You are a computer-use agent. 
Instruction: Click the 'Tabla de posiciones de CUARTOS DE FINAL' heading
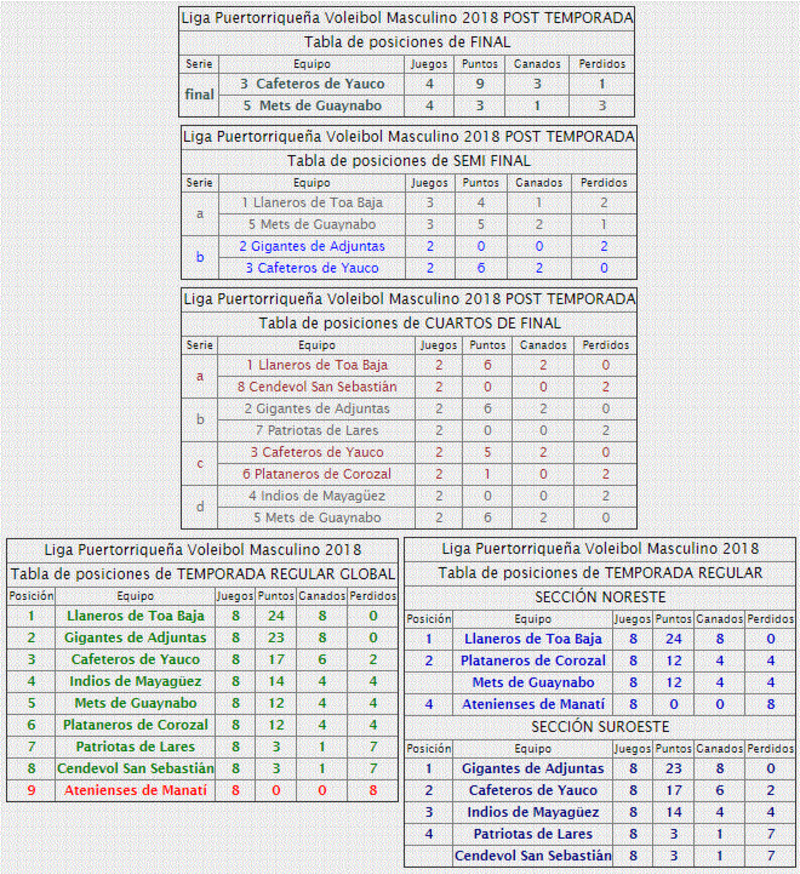pos(410,323)
